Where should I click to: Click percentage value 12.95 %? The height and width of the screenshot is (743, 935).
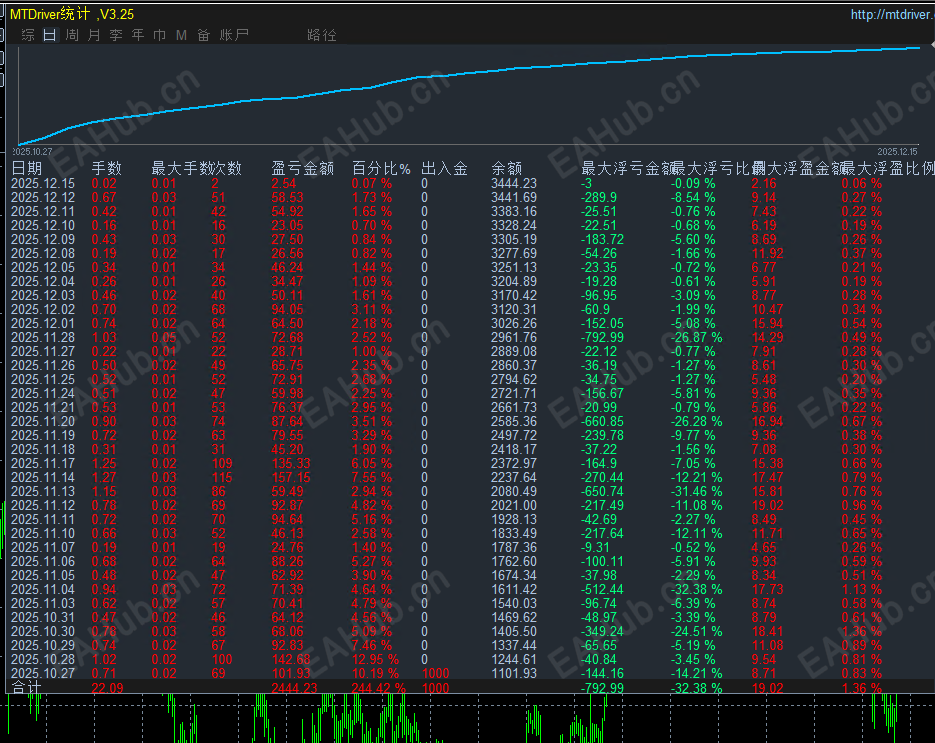pos(375,660)
